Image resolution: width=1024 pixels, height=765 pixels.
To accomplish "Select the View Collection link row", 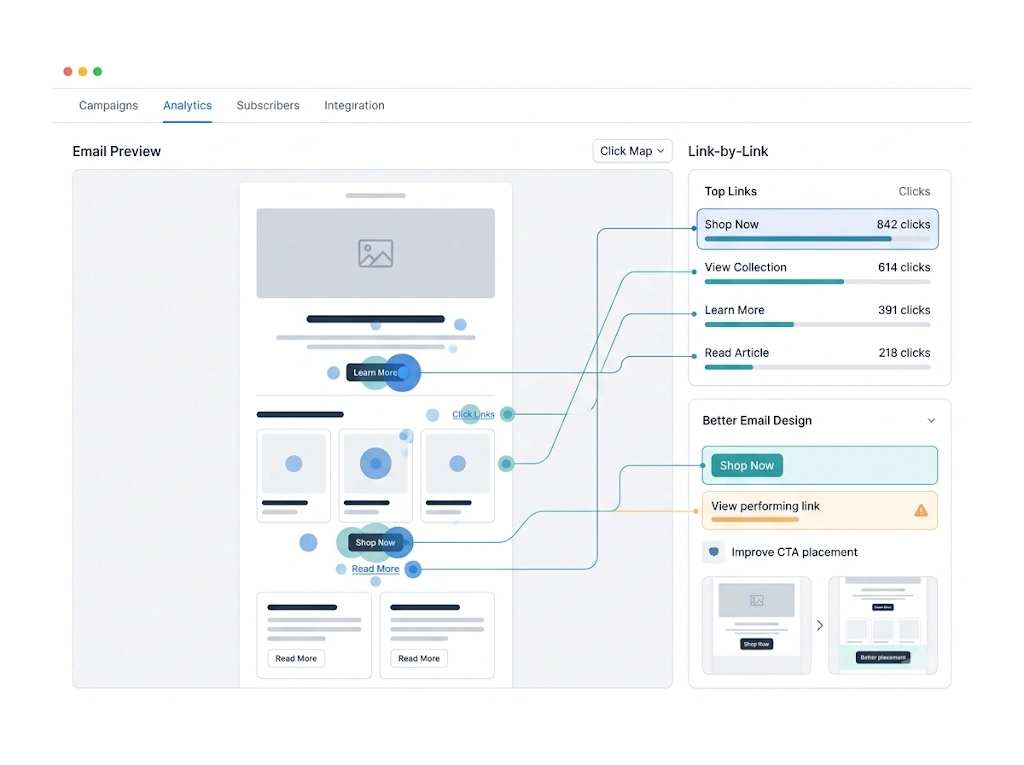I will point(817,272).
